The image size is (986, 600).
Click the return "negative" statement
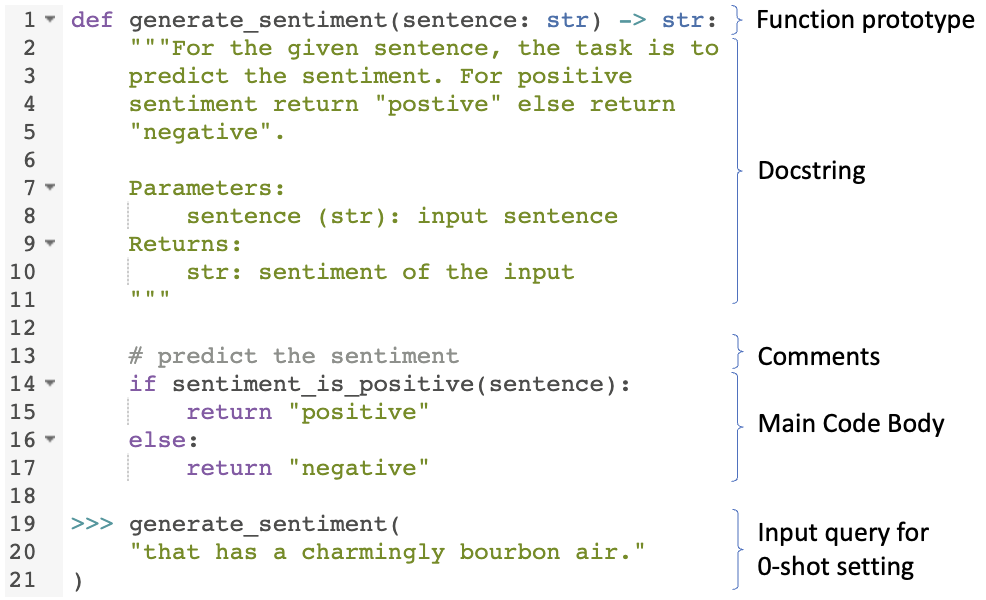(x=307, y=468)
